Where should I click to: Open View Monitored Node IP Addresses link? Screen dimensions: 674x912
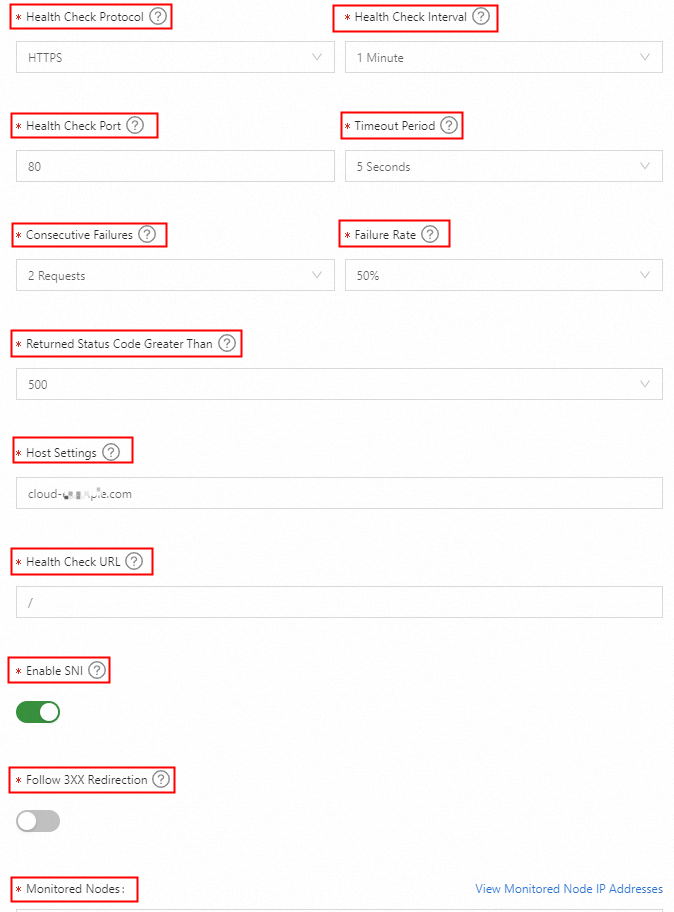click(x=568, y=888)
